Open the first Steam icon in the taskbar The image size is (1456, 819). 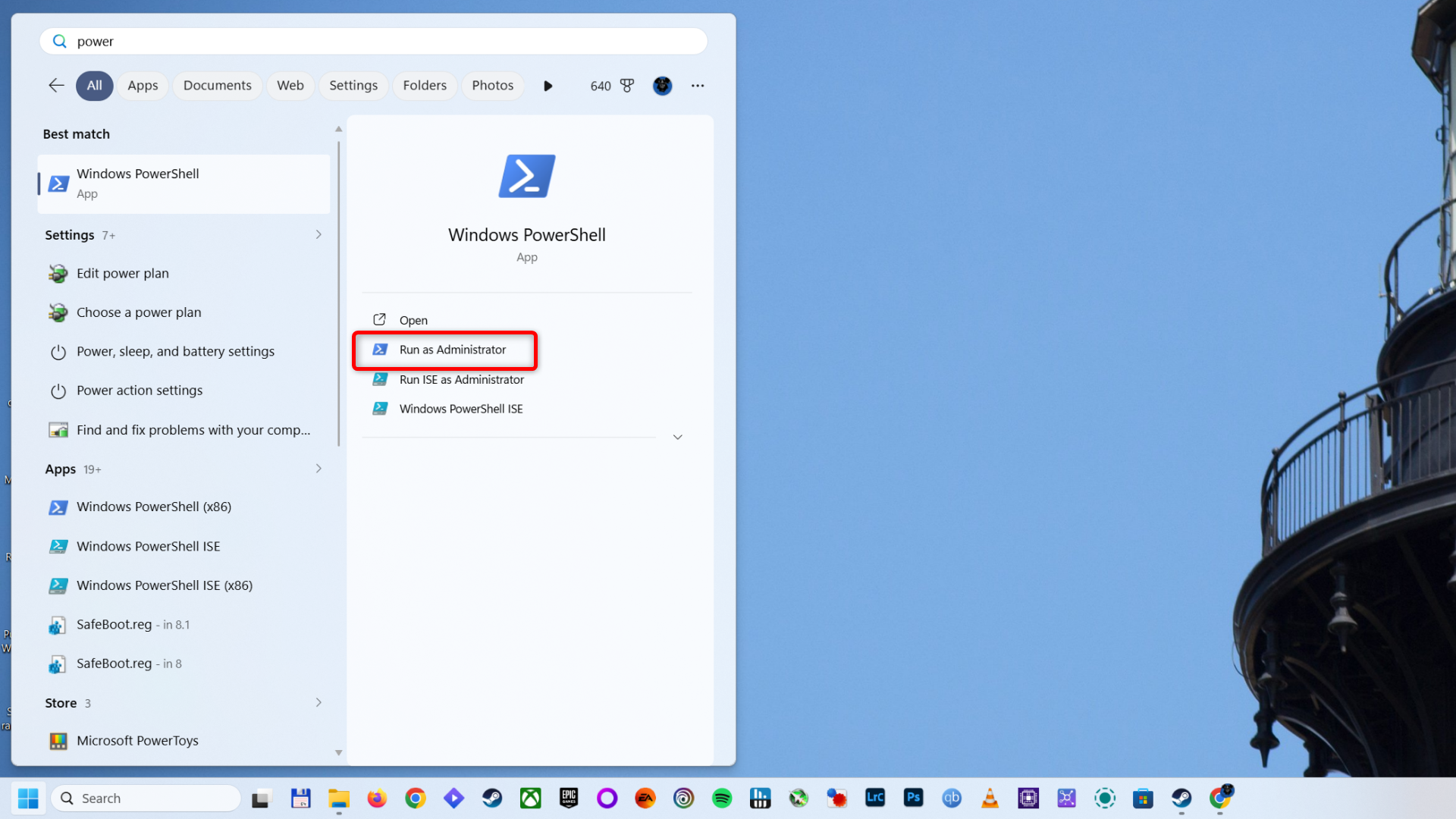coord(491,798)
